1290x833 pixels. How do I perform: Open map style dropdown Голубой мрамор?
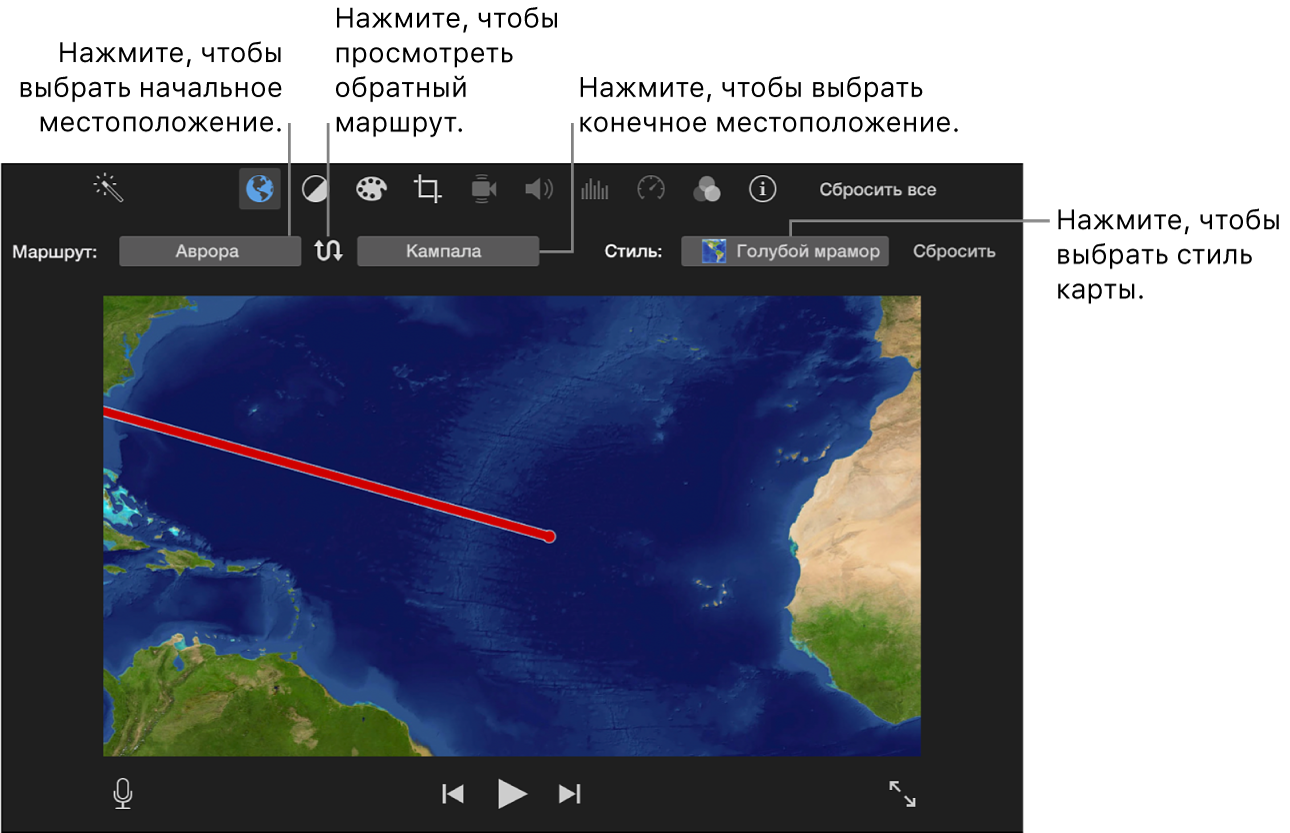785,251
